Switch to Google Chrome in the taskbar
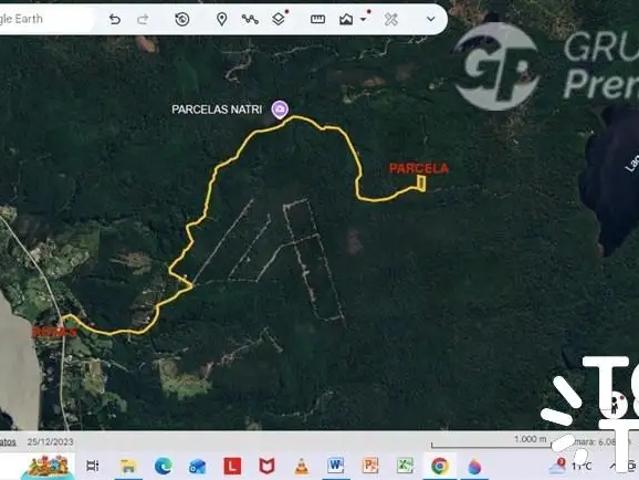Screen dimensions: 639x480 [440, 466]
